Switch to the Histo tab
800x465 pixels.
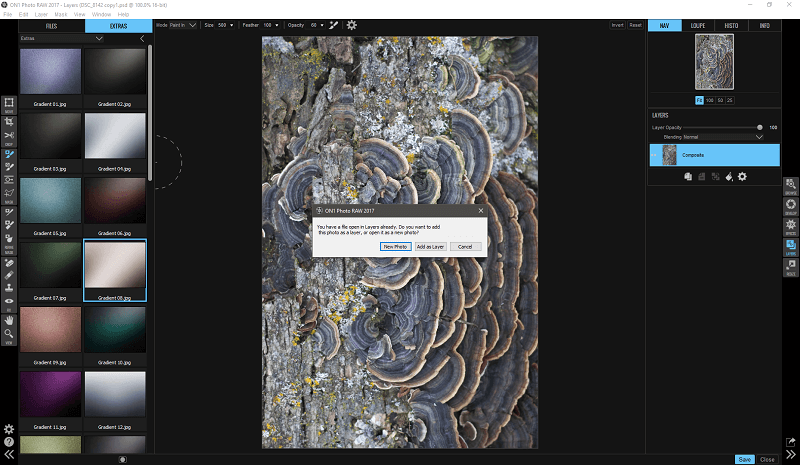click(731, 26)
